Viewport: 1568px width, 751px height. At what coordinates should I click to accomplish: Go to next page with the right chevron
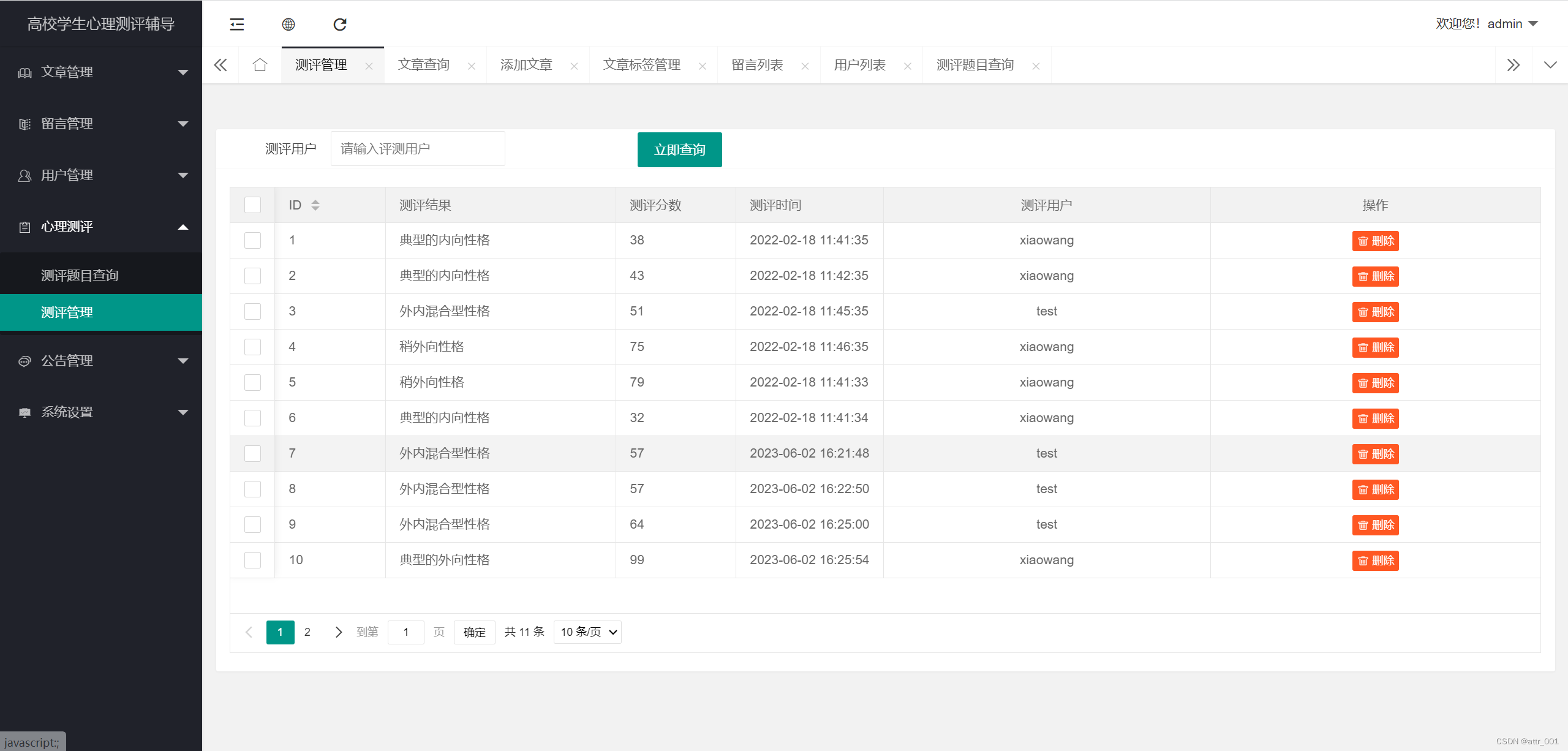338,632
